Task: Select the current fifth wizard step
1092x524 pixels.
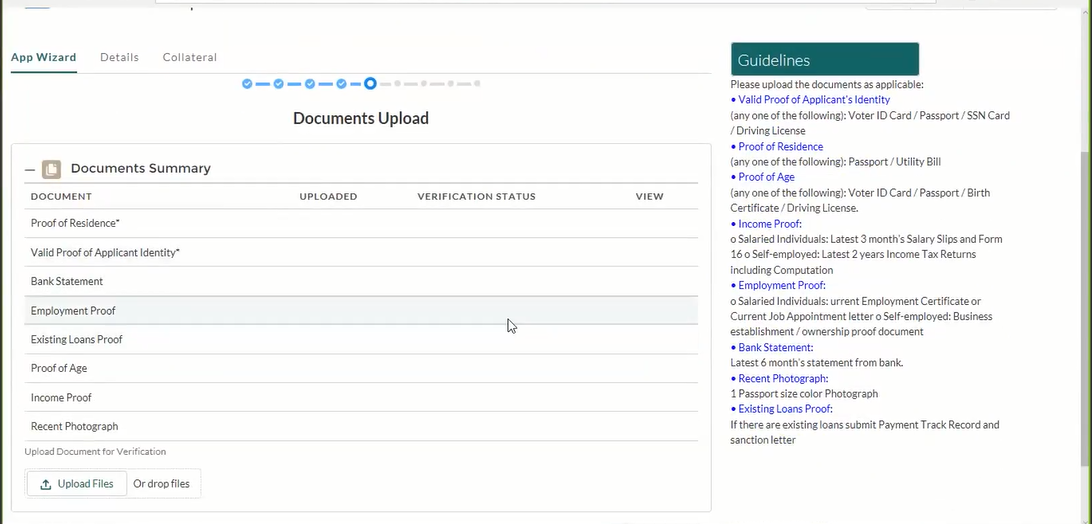Action: click(370, 84)
